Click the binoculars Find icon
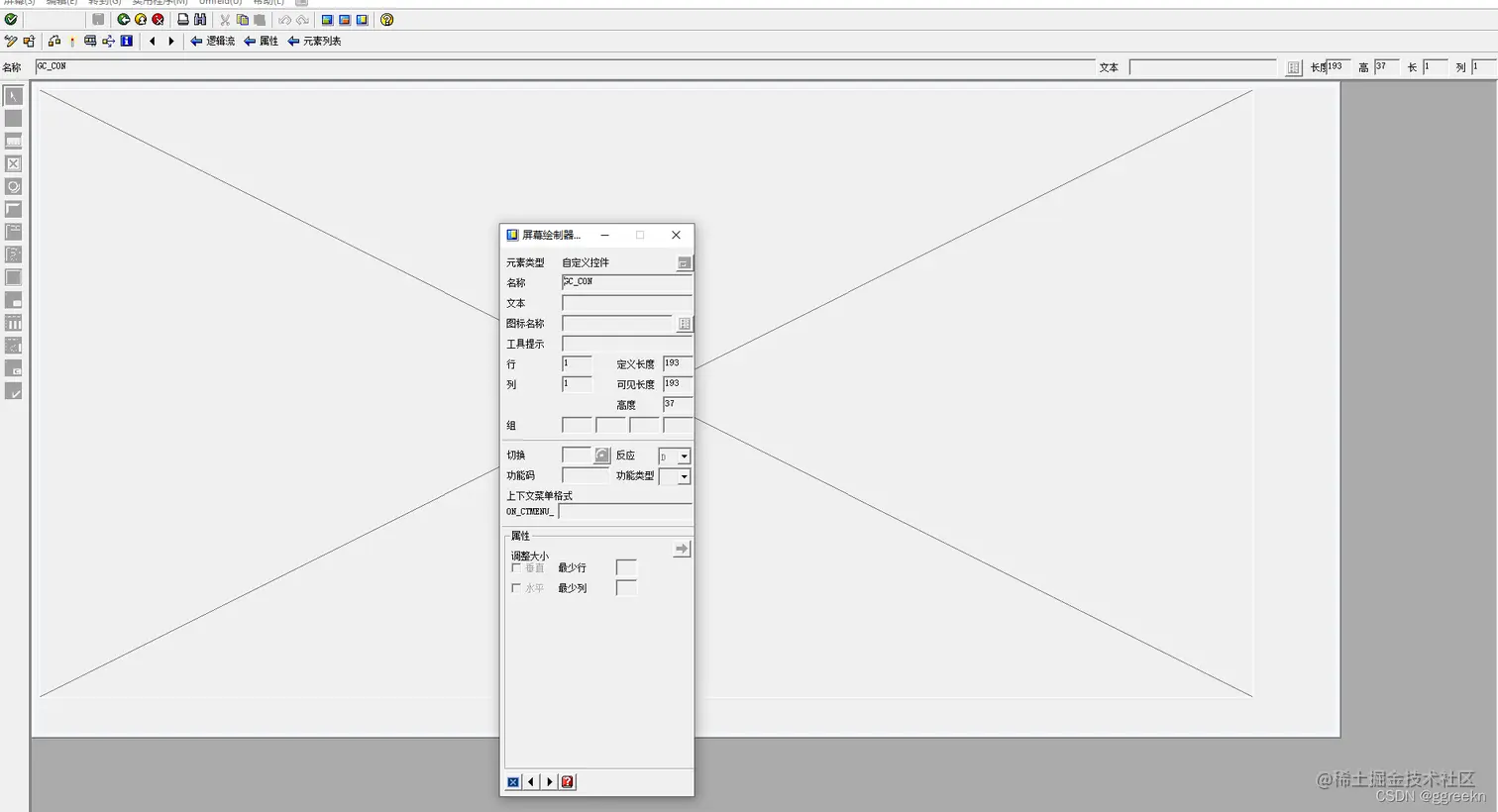The width and height of the screenshot is (1498, 812). click(x=200, y=19)
